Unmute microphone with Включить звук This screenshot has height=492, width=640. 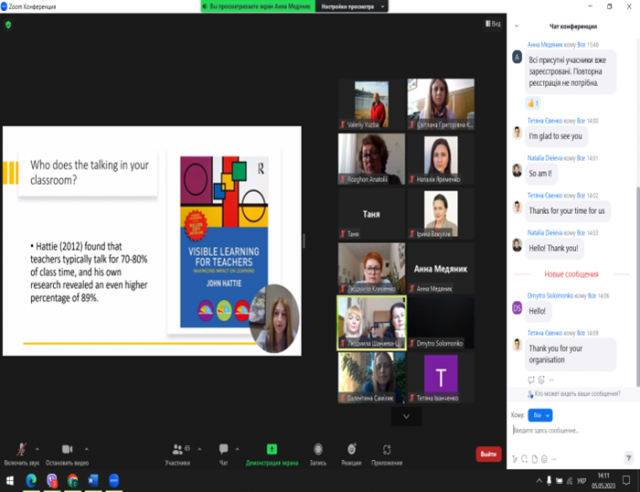(21, 454)
